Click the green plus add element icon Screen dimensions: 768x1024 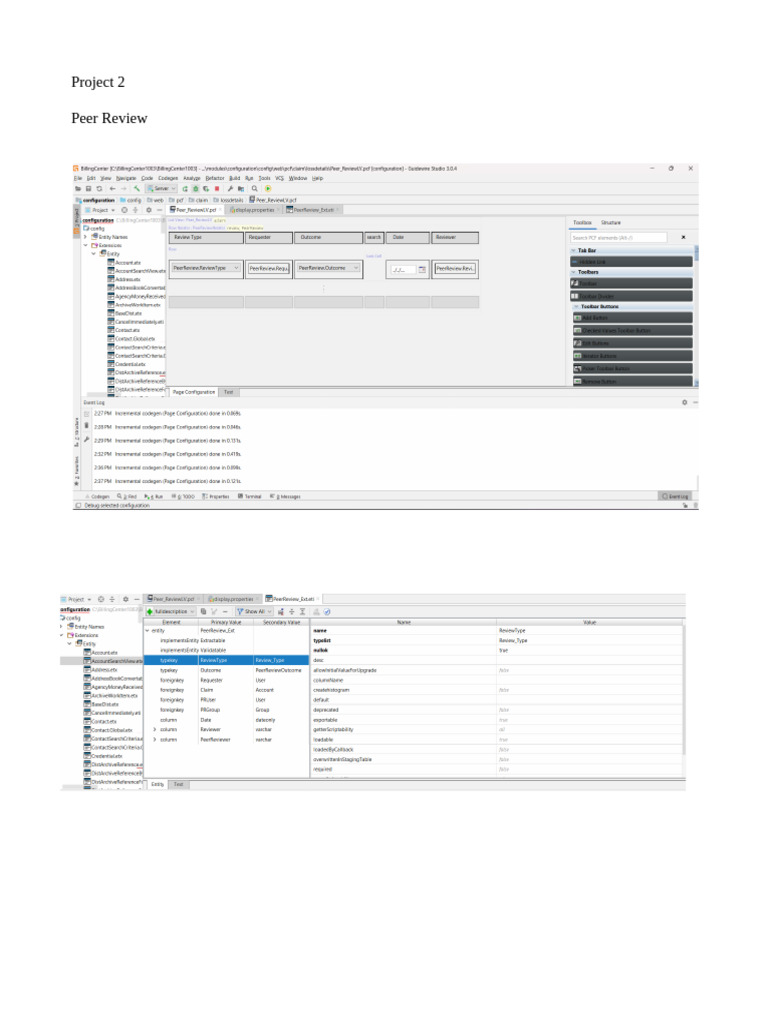150,612
